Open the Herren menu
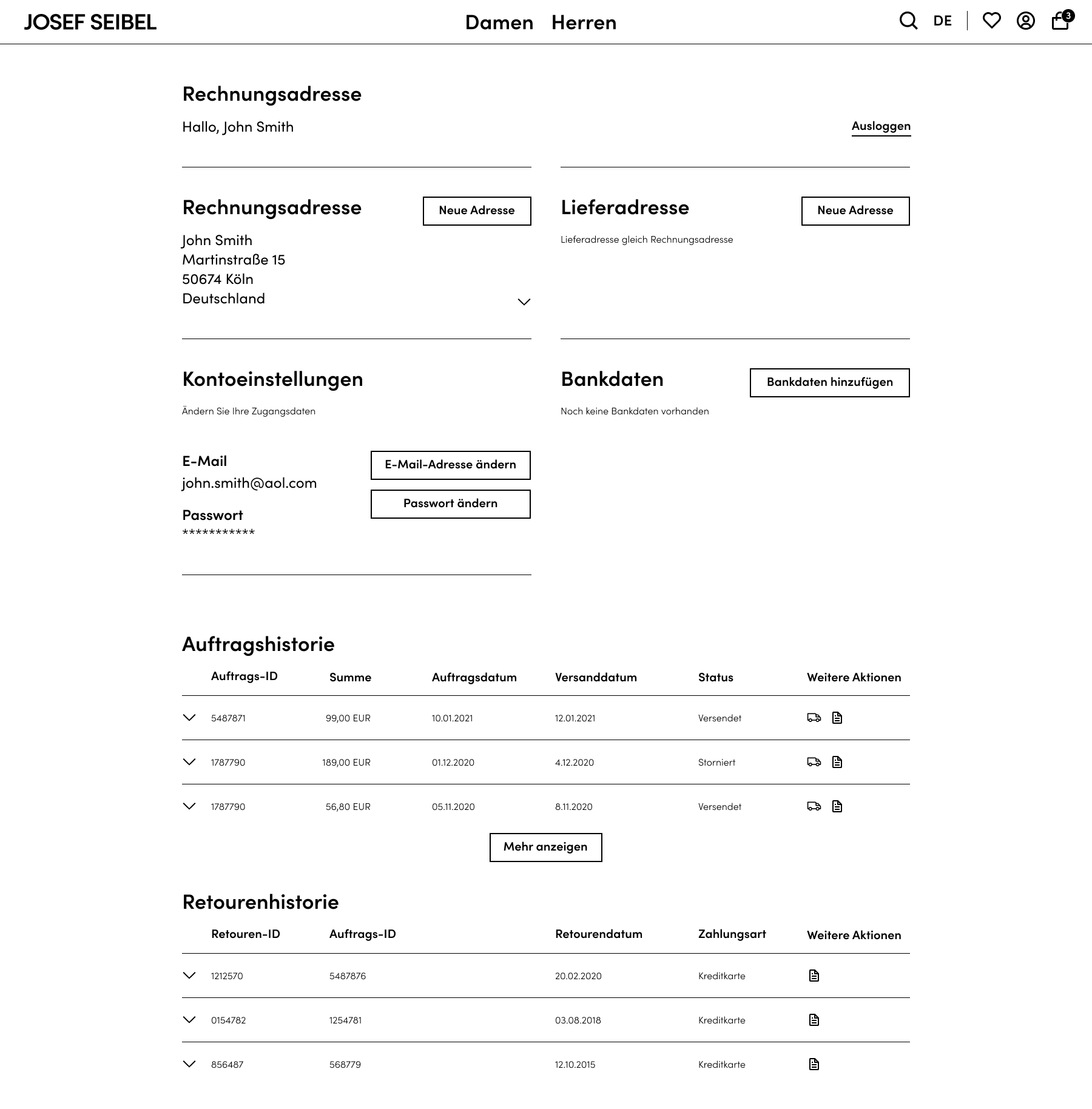 584,22
